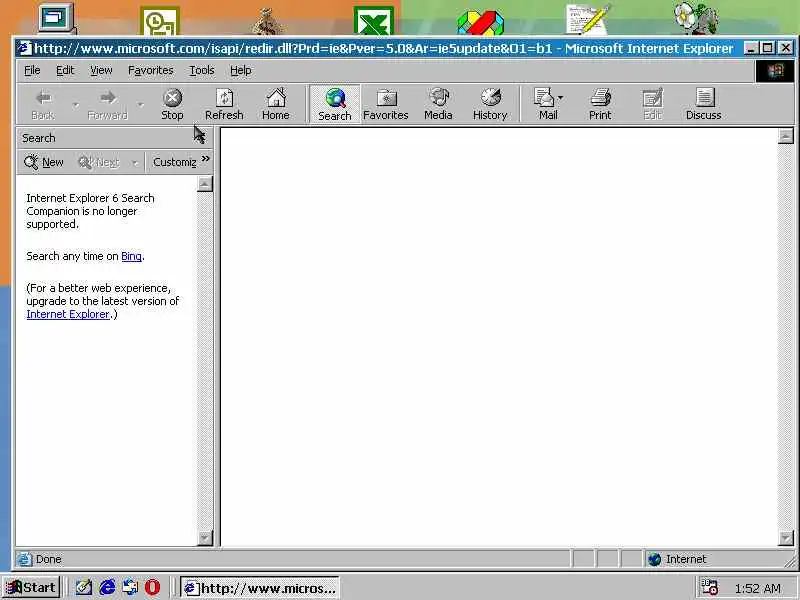Click the task scheduler tray icon

(x=709, y=587)
